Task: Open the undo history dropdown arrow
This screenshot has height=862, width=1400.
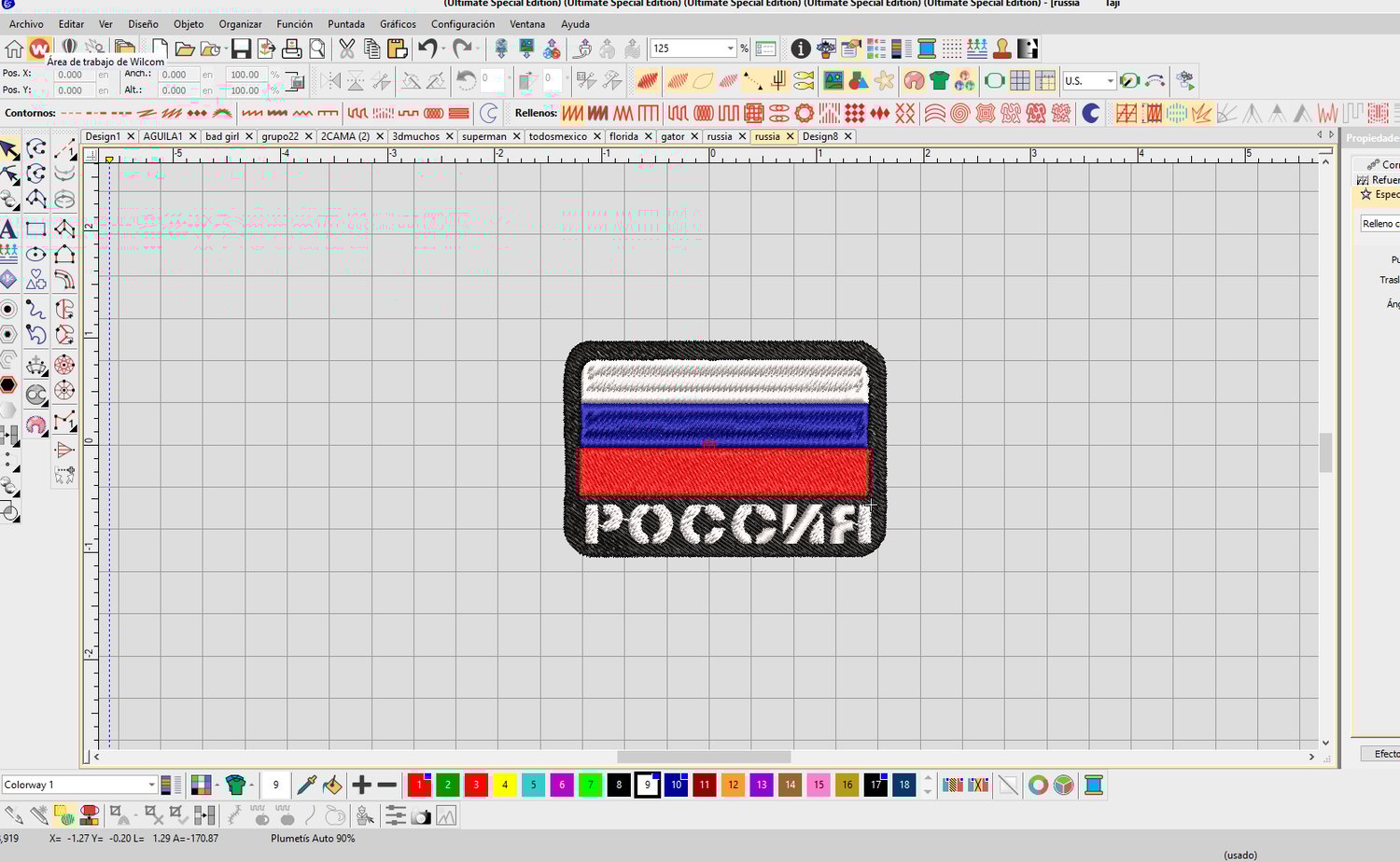Action: [442, 49]
